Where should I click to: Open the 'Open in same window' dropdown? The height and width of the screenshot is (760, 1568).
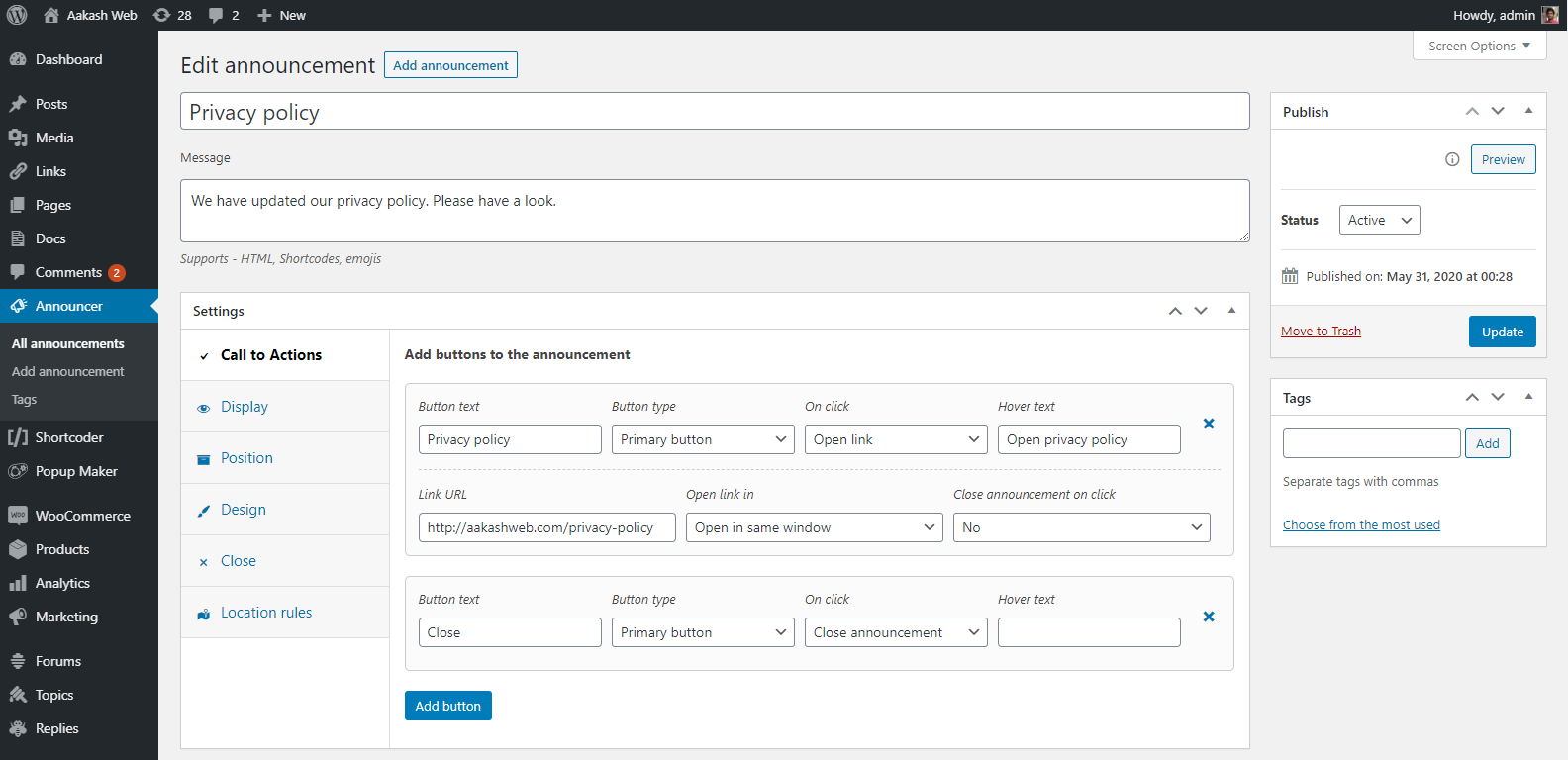point(815,527)
